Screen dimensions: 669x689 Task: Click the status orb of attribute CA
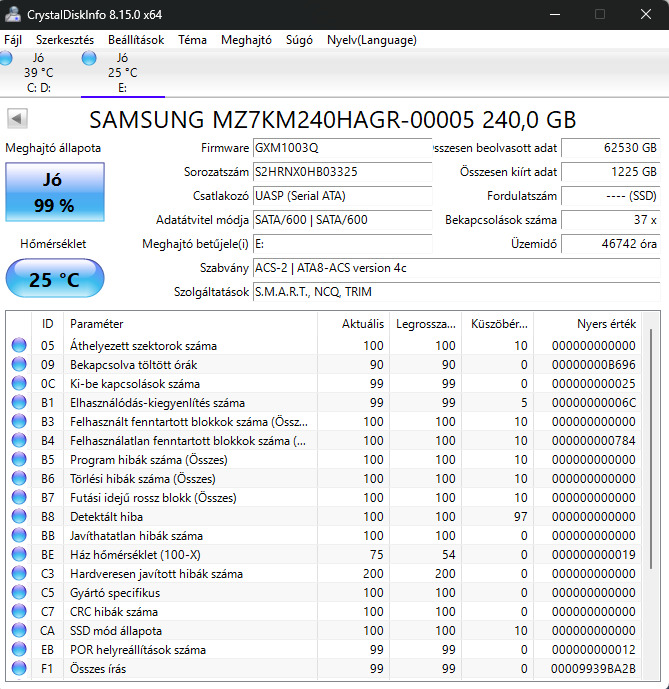point(19,630)
